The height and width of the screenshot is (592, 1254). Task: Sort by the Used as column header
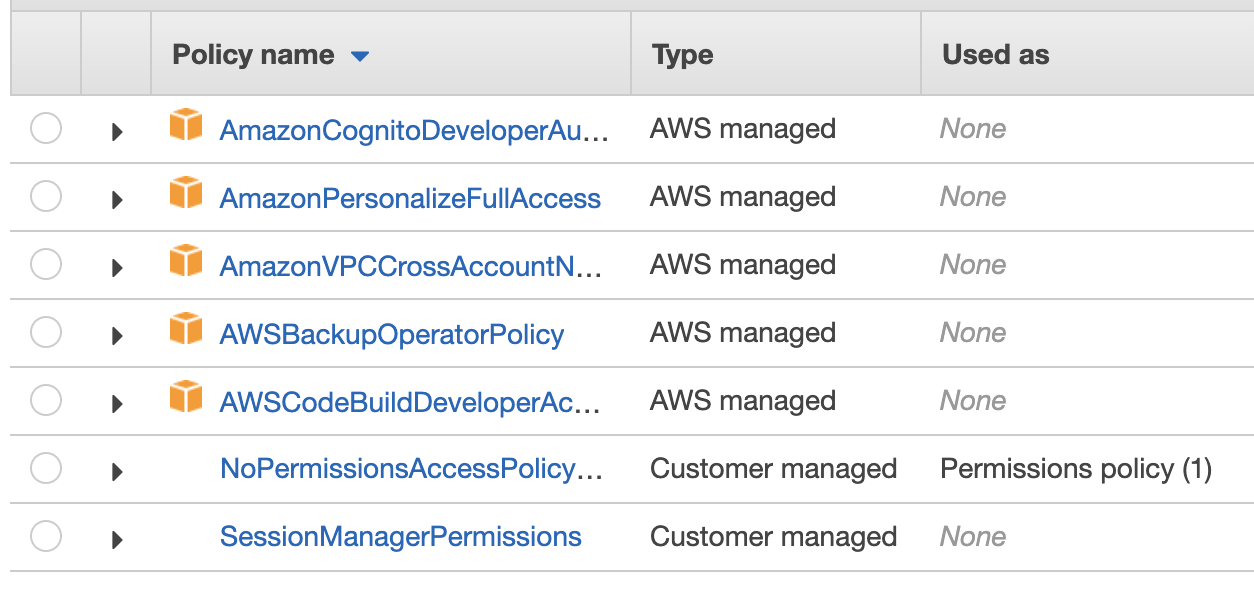[995, 55]
